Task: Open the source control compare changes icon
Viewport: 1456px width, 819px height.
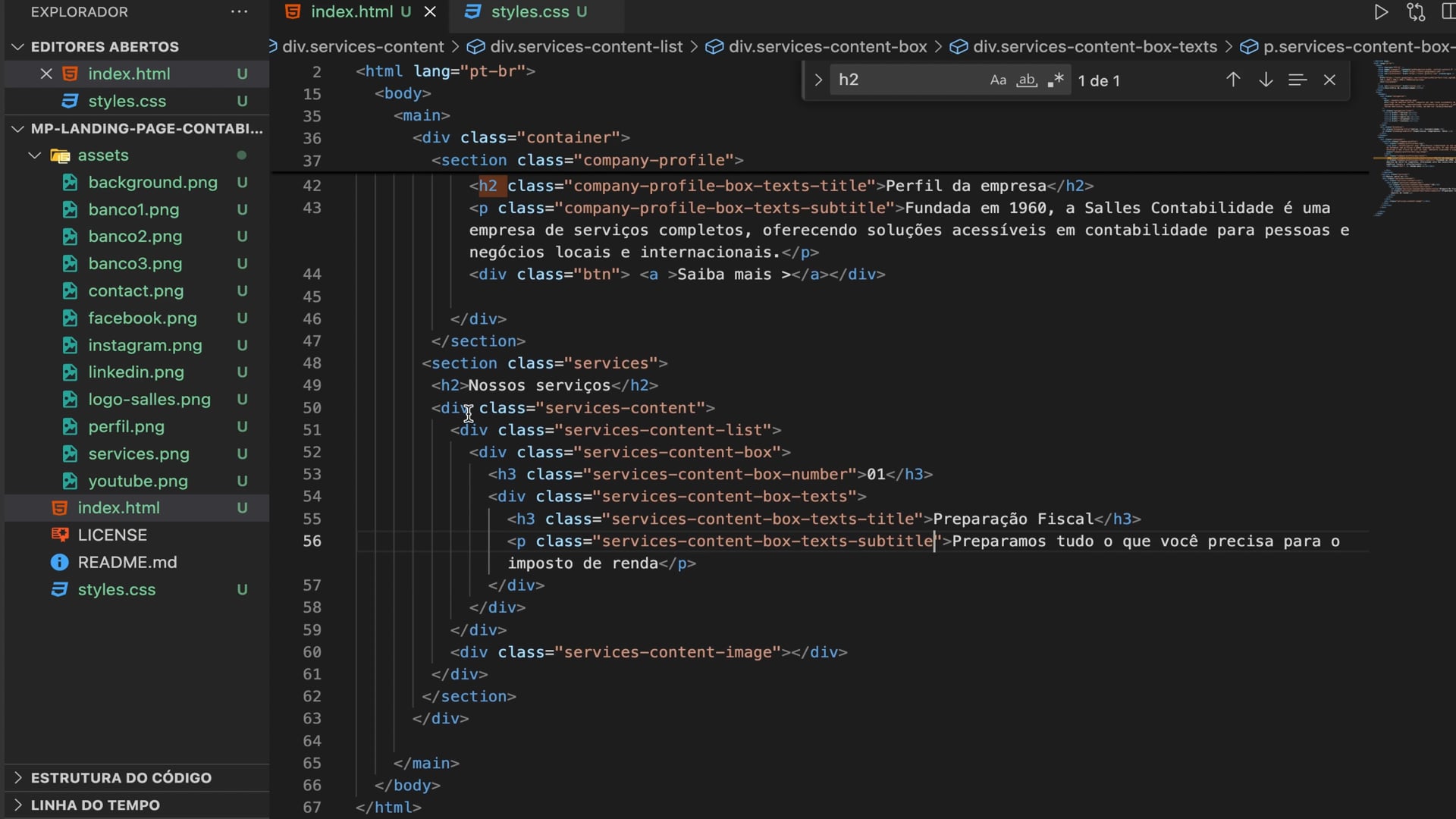Action: tap(1416, 12)
